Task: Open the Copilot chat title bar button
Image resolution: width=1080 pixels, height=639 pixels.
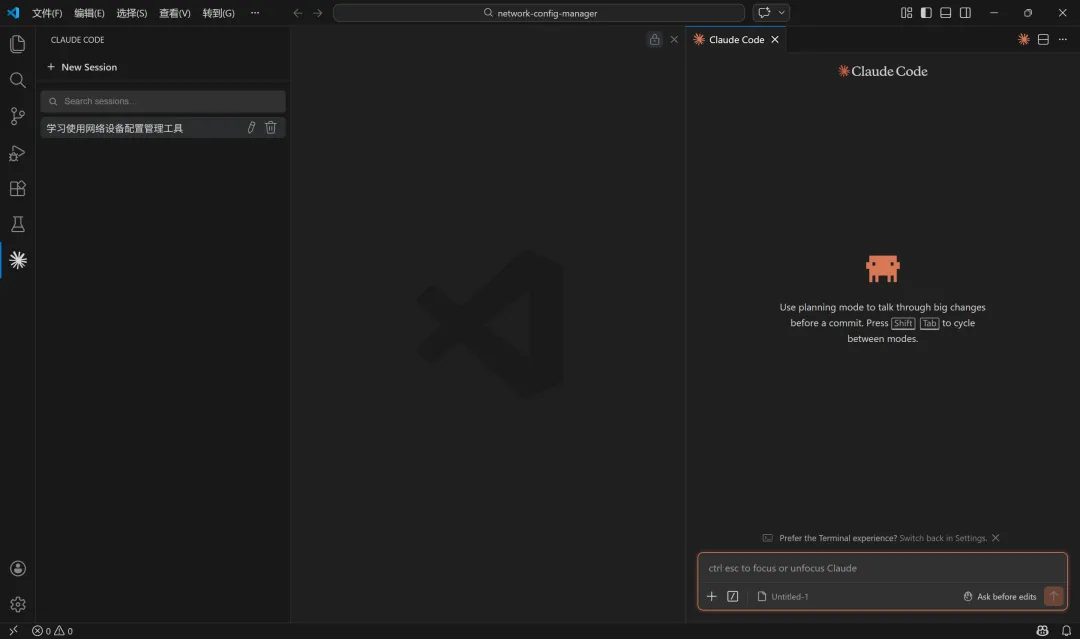Action: click(x=764, y=12)
